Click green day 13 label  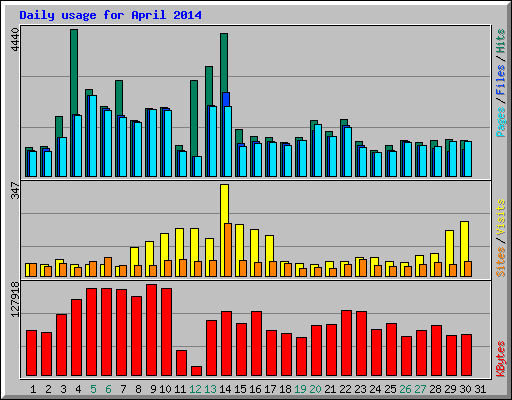click(210, 389)
